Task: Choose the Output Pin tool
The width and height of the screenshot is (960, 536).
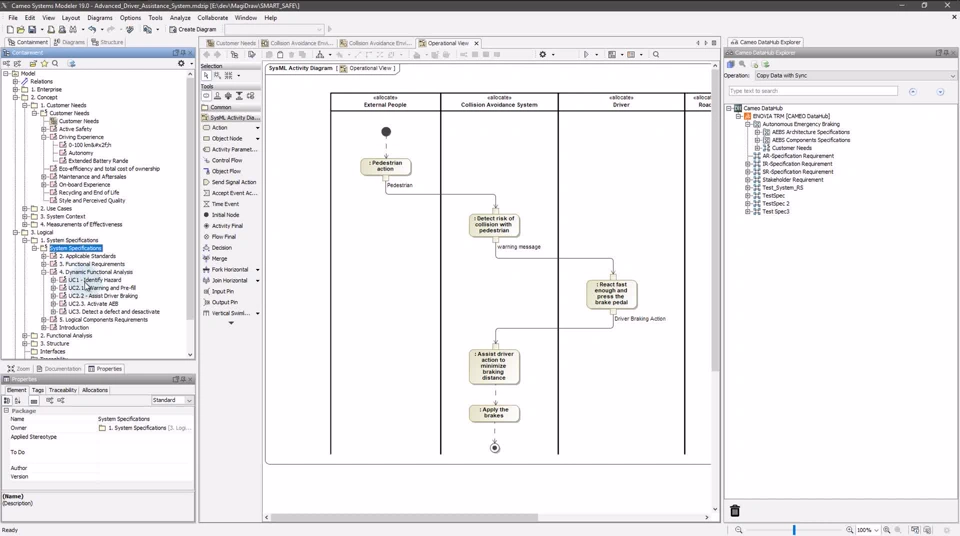Action: (224, 302)
